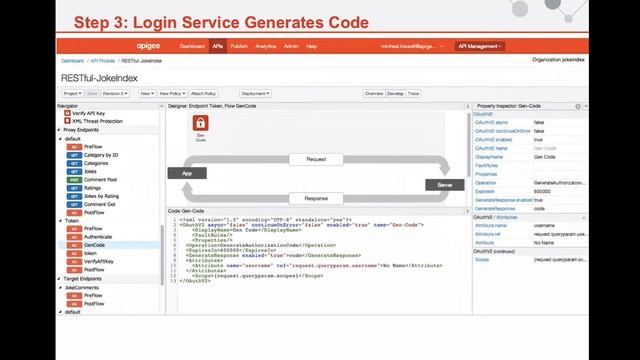Click the All badge beside Authenticate
Image resolution: width=640 pixels, height=360 pixels.
coord(74,237)
